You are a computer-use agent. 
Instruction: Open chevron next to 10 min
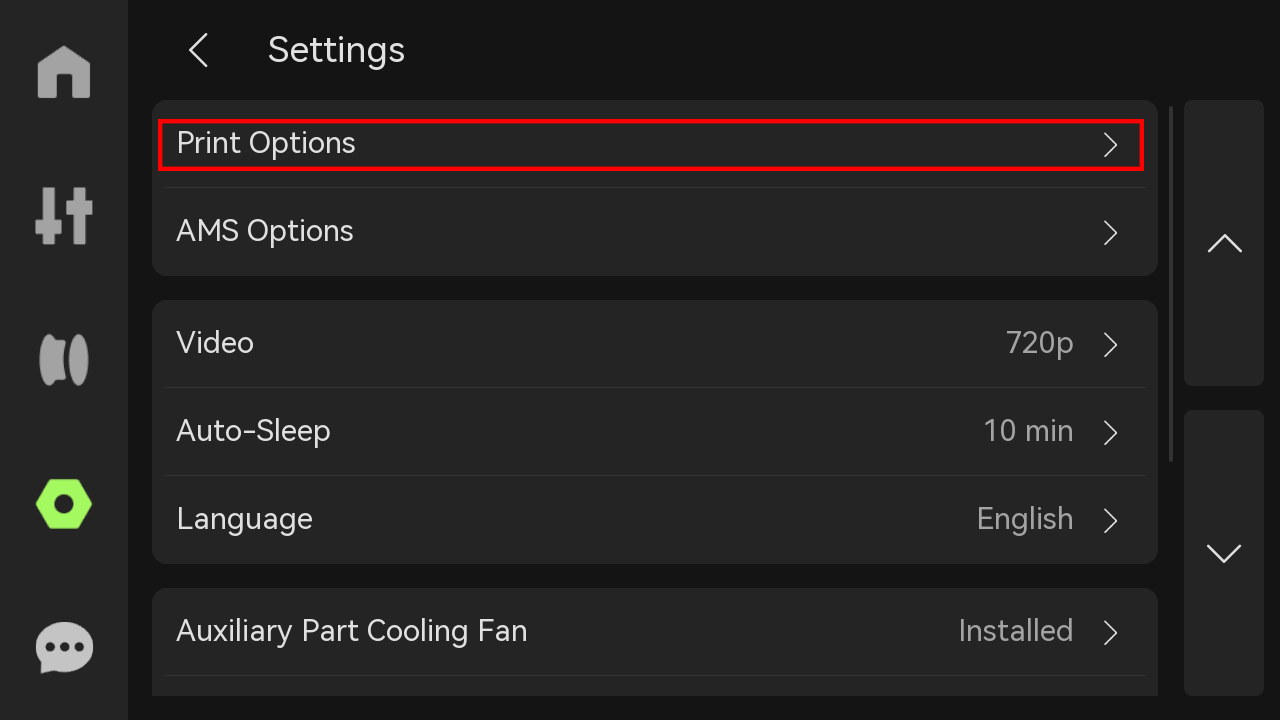[x=1110, y=433]
